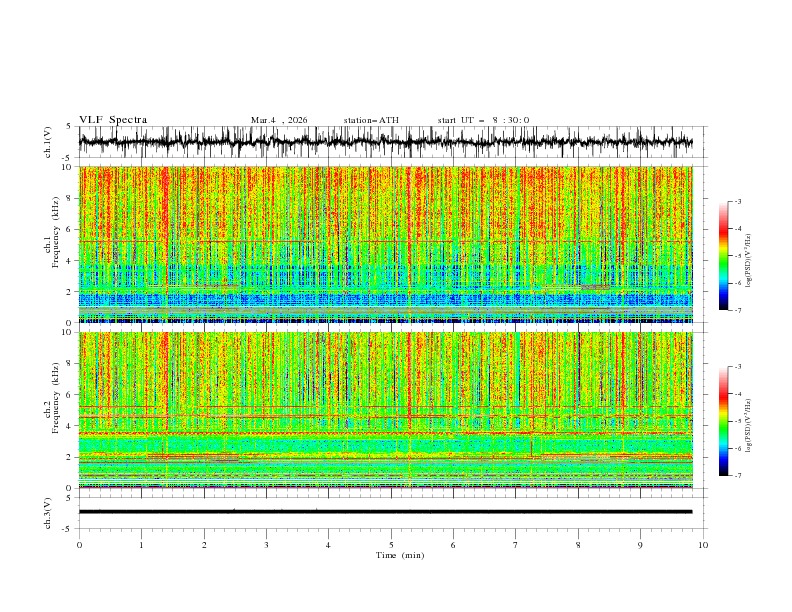Viewport: 792px width, 612px height.
Task: Click the ch.1 color bar log(PSD) units label
Action: click(748, 261)
